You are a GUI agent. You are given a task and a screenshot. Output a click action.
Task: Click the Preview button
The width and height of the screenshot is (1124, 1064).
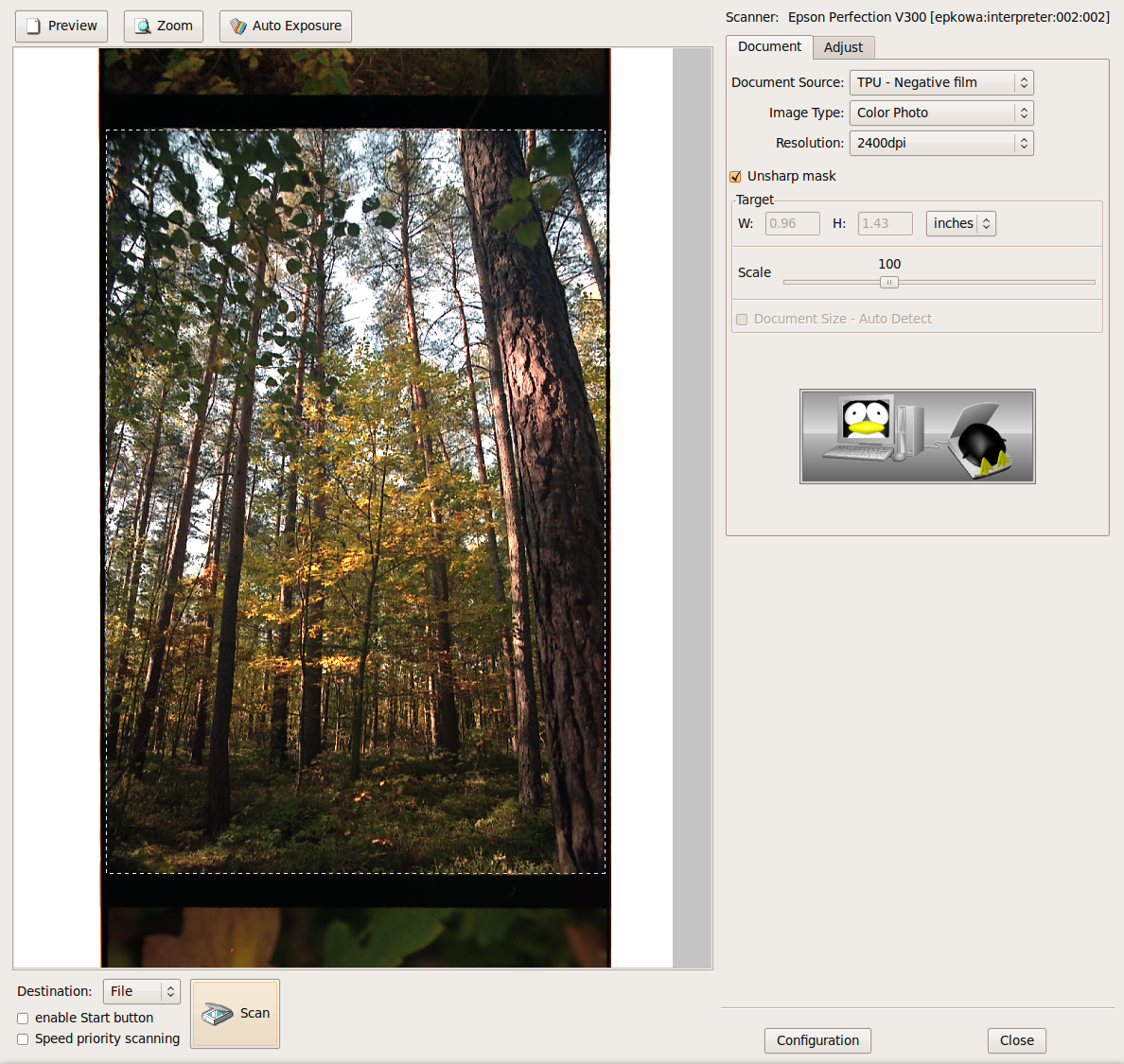coord(61,26)
